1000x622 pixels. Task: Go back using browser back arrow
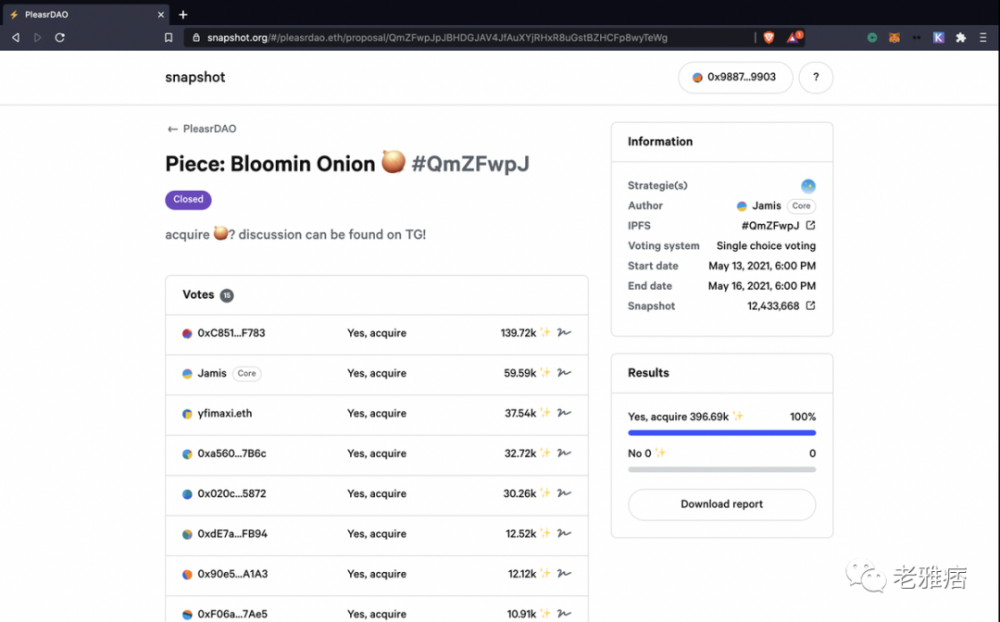pyautogui.click(x=16, y=38)
